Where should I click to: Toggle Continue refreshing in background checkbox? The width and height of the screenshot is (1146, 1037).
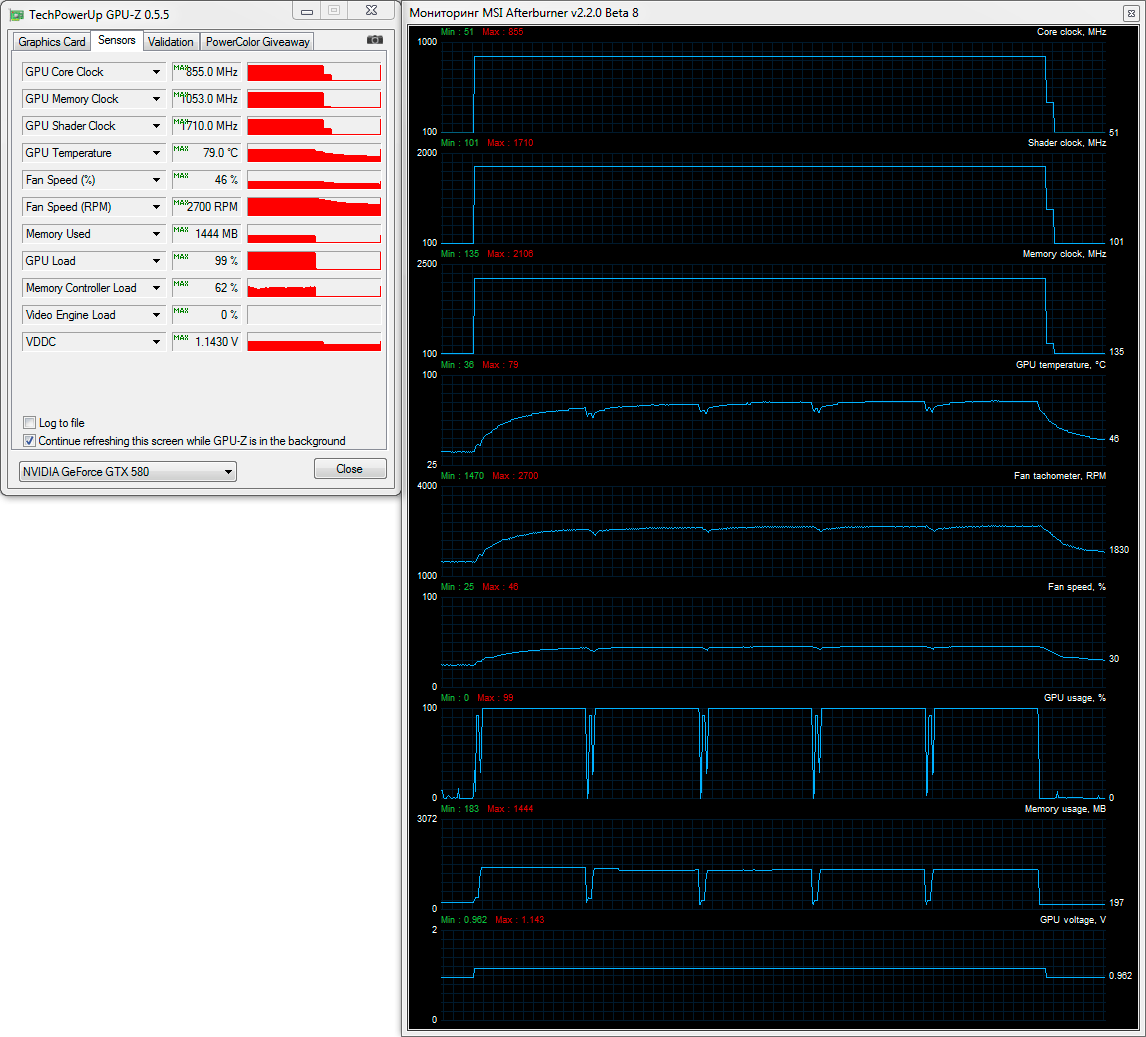point(29,441)
